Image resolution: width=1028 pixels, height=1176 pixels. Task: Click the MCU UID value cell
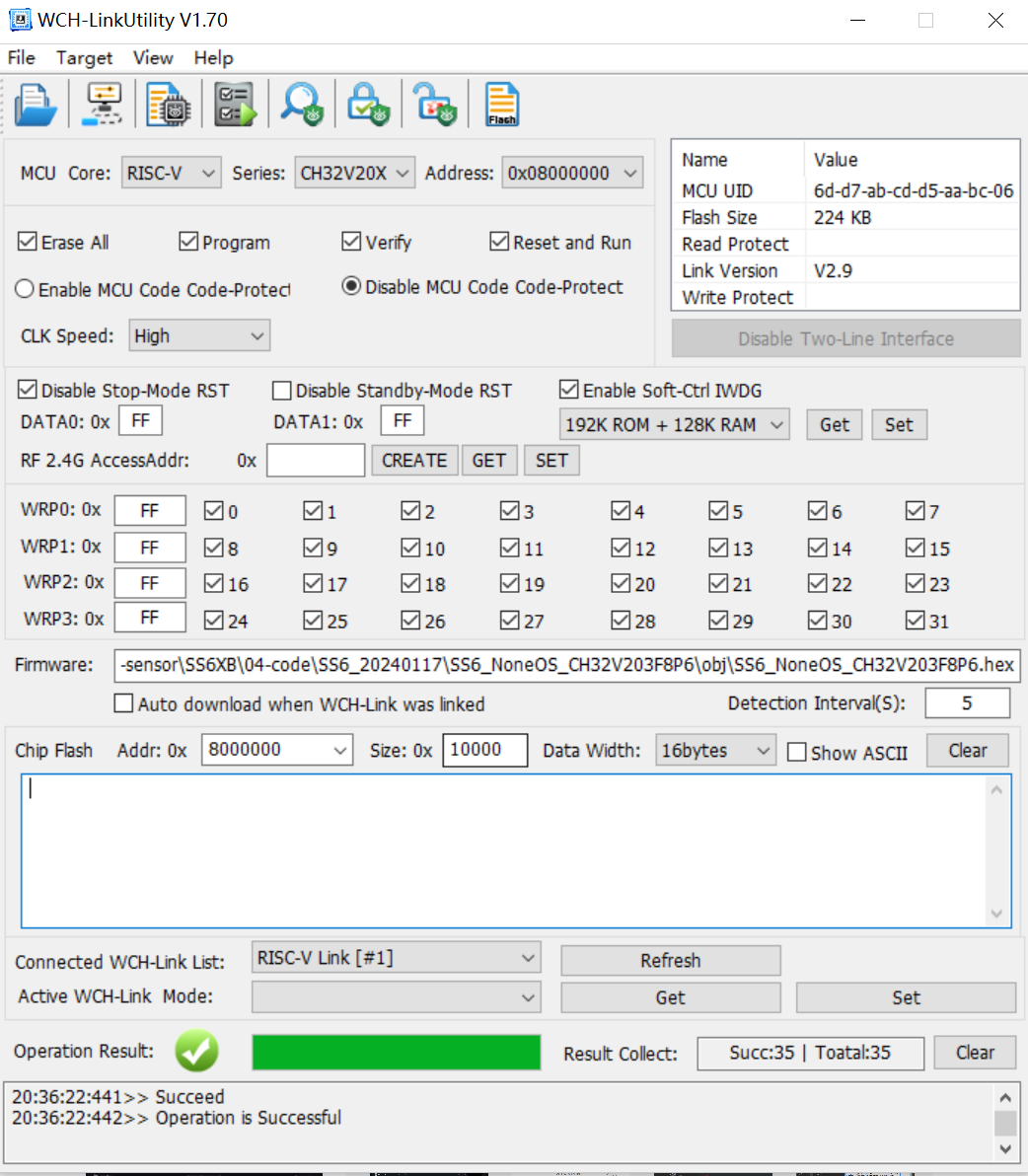tap(913, 190)
